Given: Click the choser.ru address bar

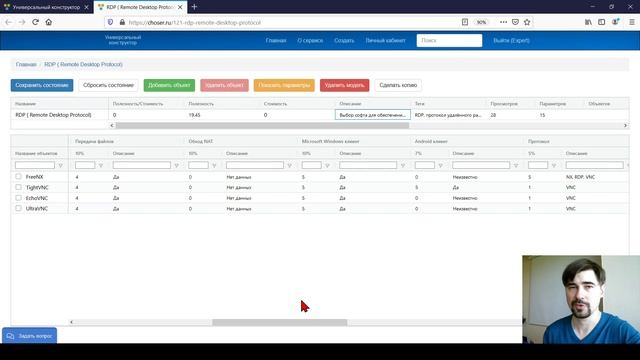Looking at the screenshot, I should (286, 22).
